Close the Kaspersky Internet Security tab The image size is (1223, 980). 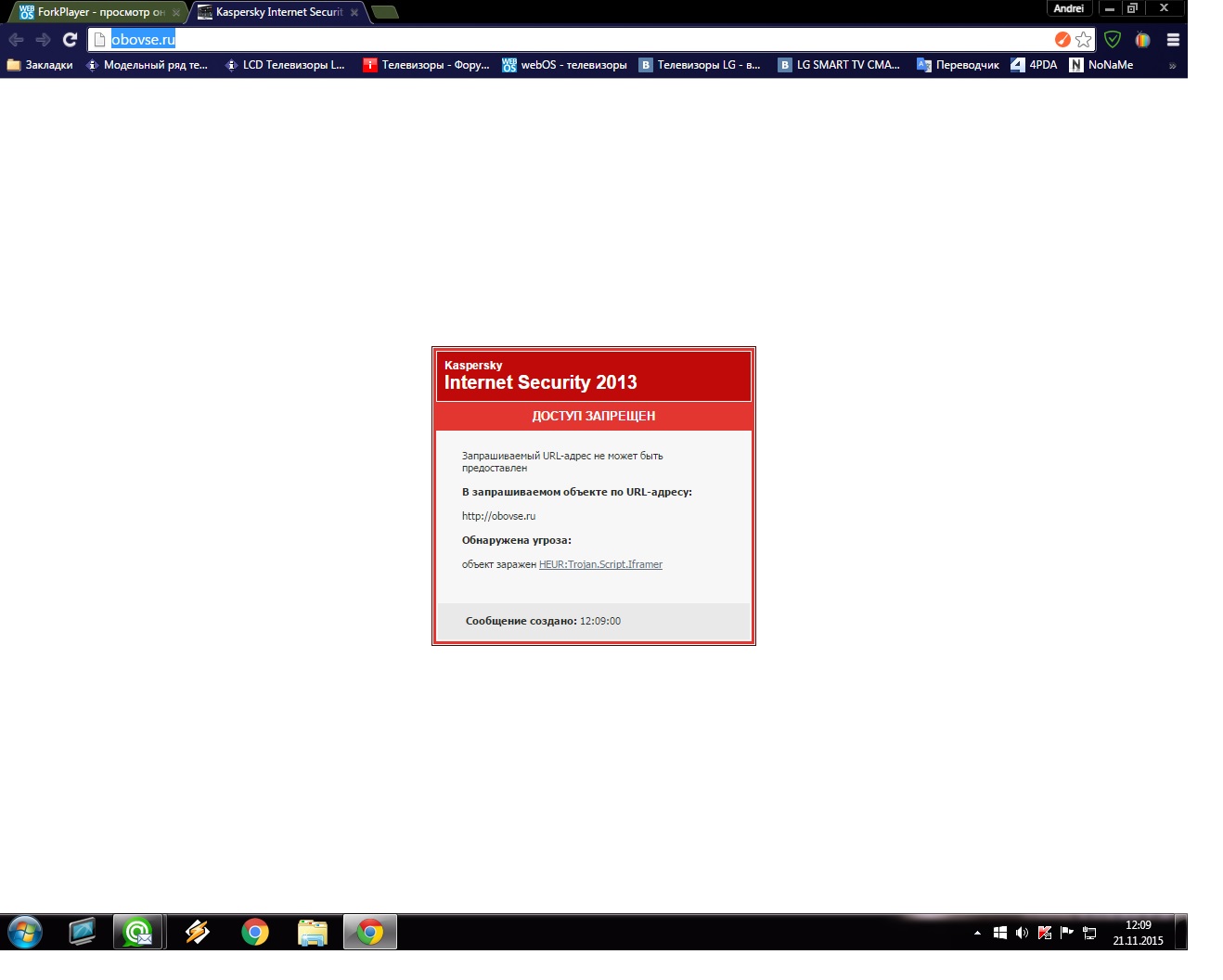pyautogui.click(x=354, y=12)
